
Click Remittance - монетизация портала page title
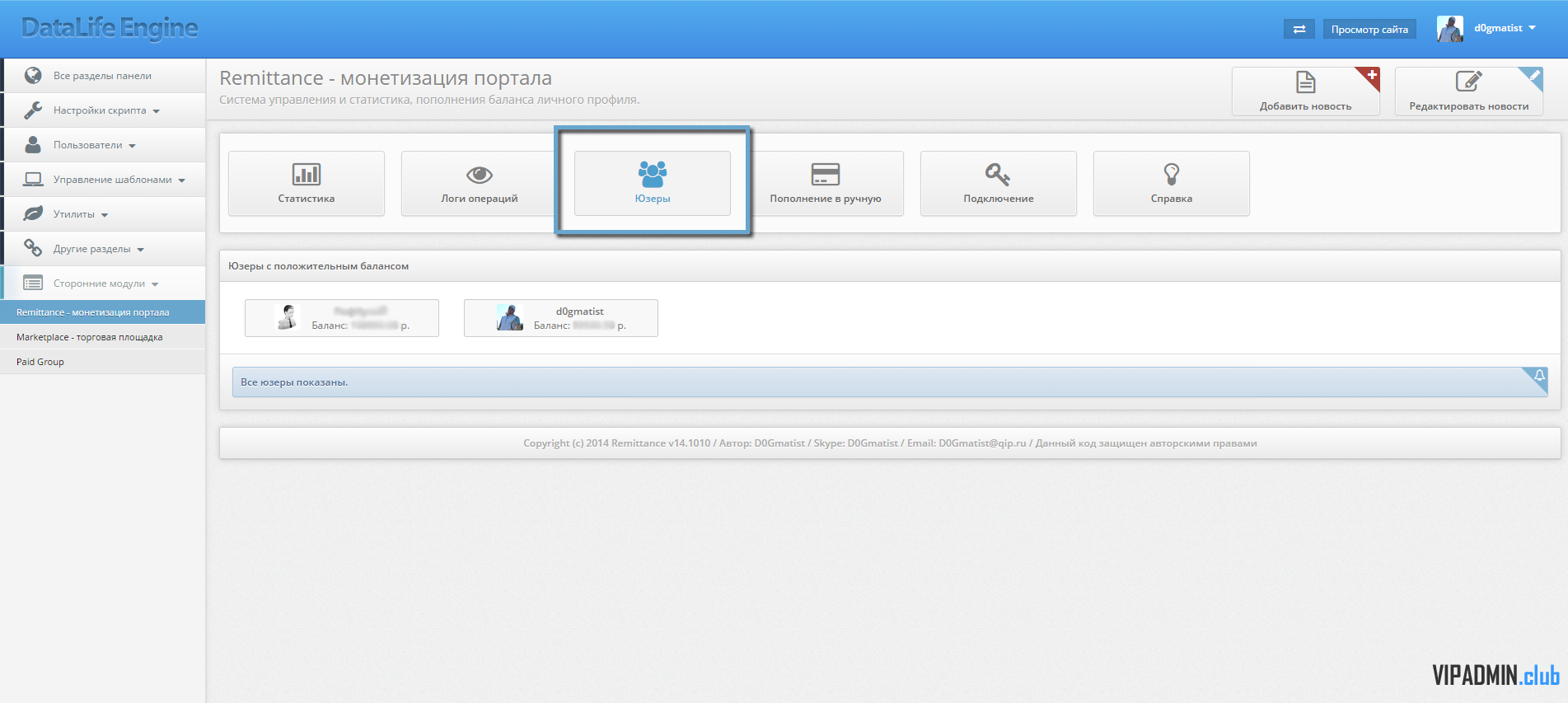[x=386, y=78]
